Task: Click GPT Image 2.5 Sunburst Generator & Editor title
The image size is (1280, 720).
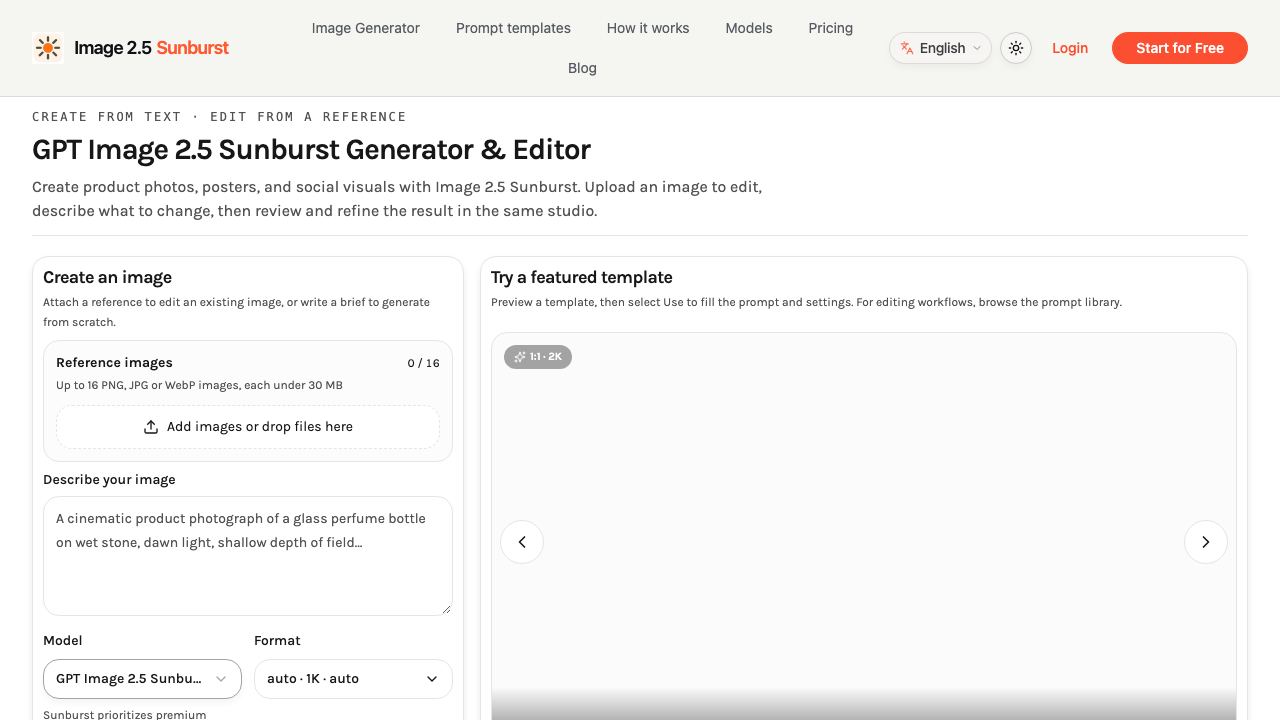Action: pyautogui.click(x=311, y=150)
